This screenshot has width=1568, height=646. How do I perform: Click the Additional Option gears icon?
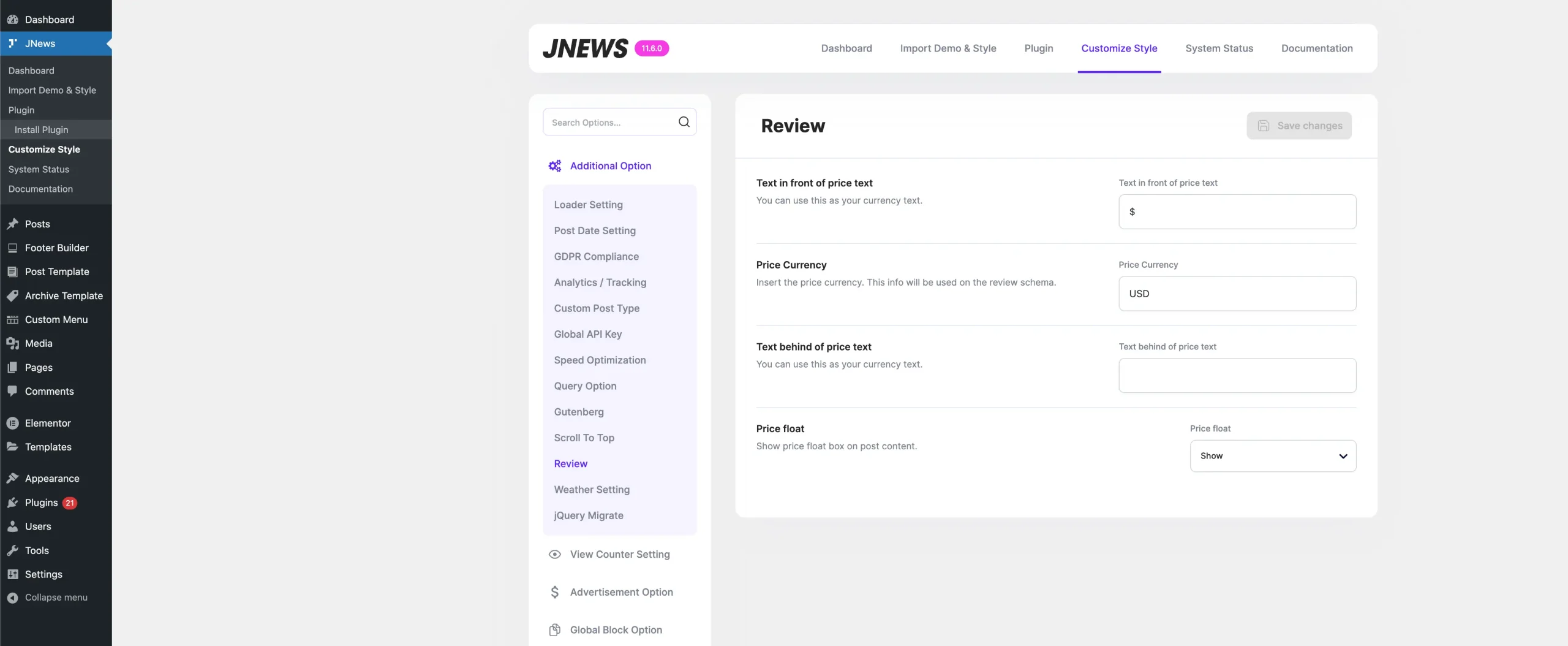[554, 166]
